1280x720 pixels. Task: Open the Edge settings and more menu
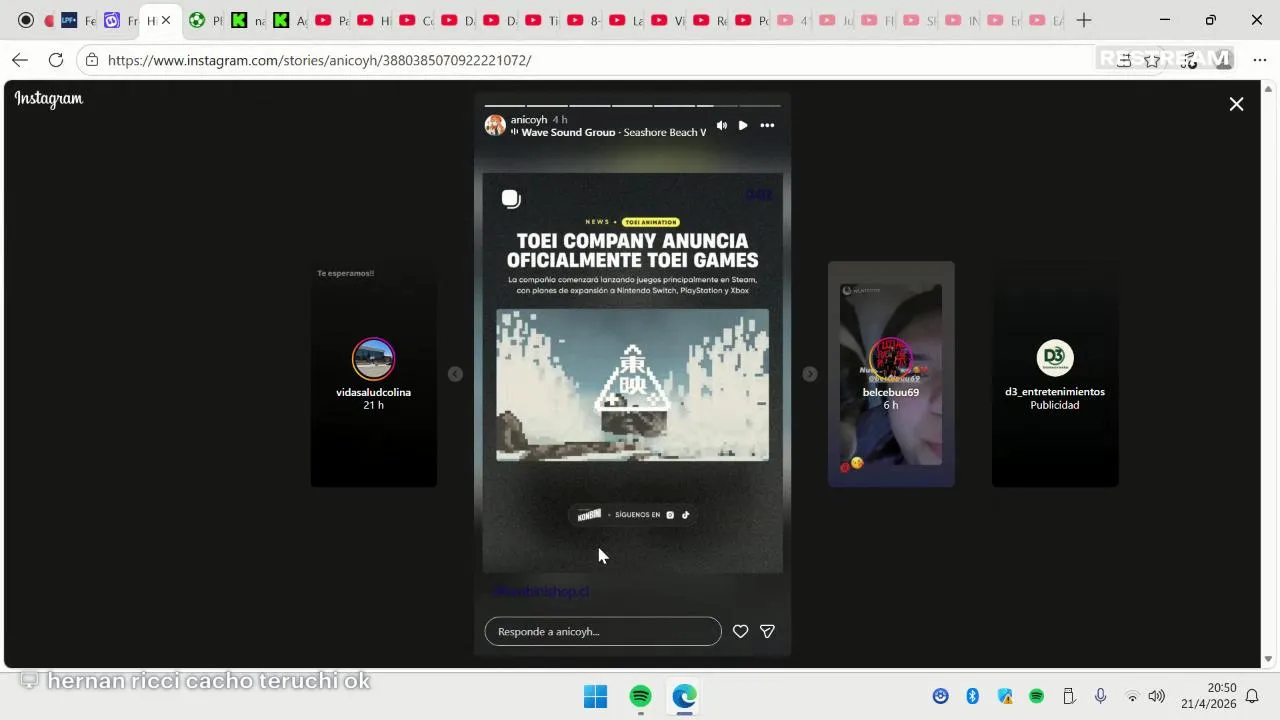(1260, 60)
